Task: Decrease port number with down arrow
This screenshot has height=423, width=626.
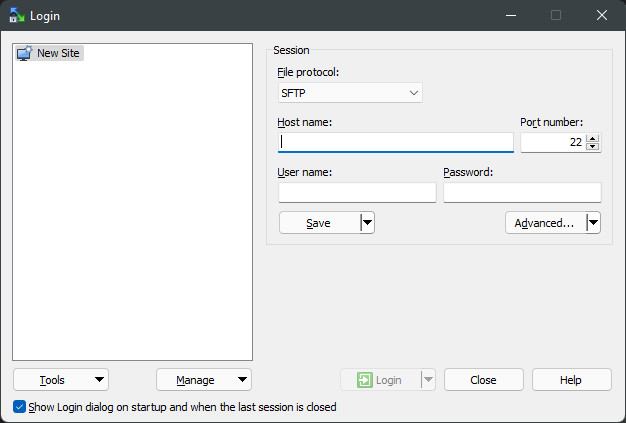Action: (x=593, y=147)
